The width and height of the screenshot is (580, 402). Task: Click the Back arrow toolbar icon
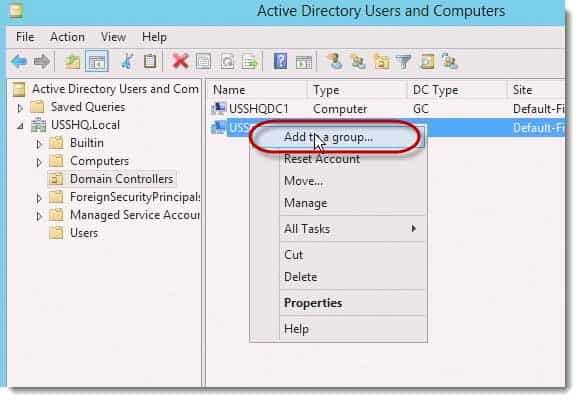pyautogui.click(x=19, y=61)
